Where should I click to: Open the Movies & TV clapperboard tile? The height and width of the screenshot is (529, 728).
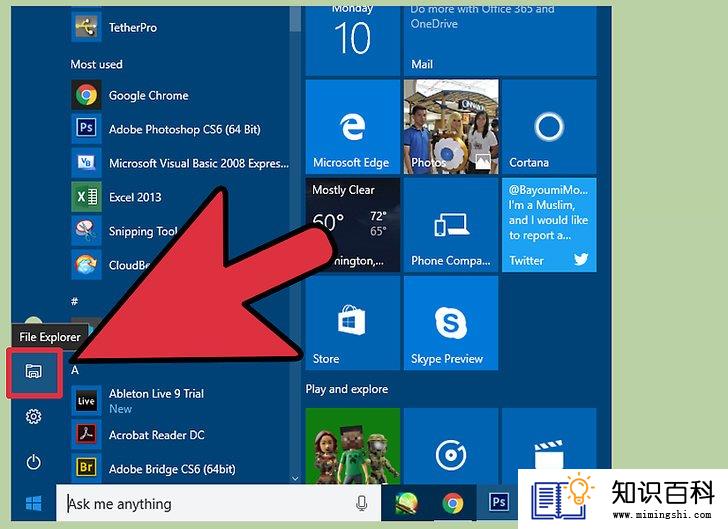[549, 438]
